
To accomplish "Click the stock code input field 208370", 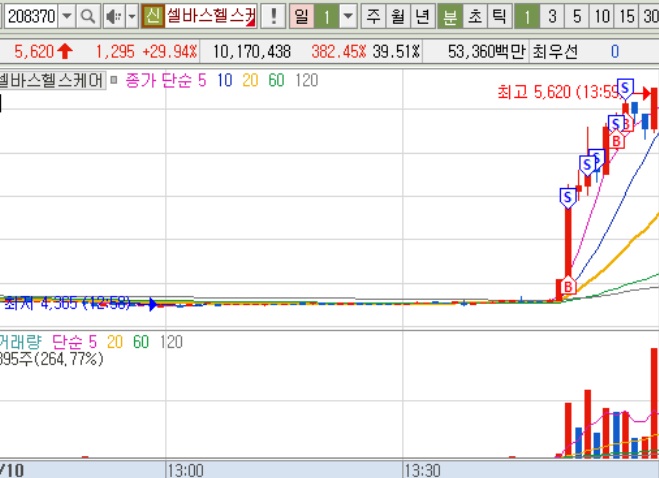I will pyautogui.click(x=29, y=16).
